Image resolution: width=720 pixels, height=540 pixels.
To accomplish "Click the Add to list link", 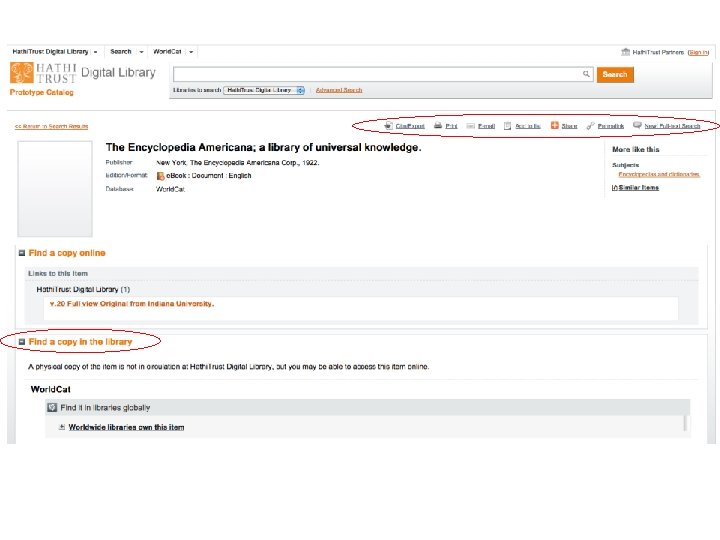I will 528,126.
